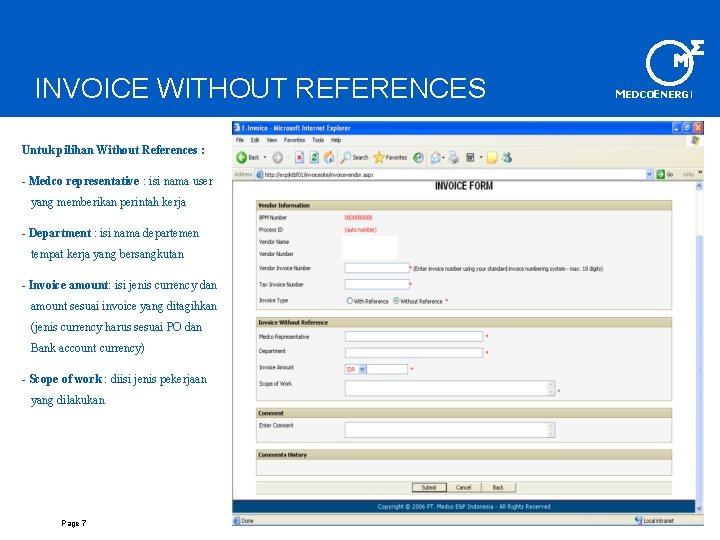Viewport: 720px width, 540px height.
Task: Click the page scrollbar down arrow
Action: click(699, 508)
